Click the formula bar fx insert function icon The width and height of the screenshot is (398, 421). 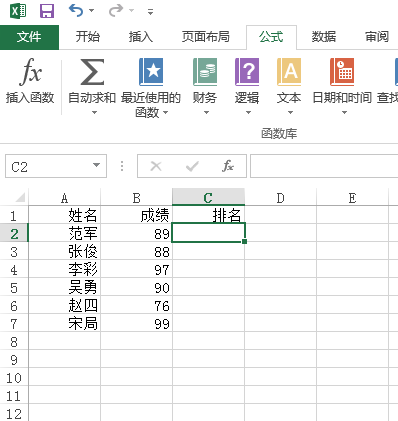pos(228,166)
